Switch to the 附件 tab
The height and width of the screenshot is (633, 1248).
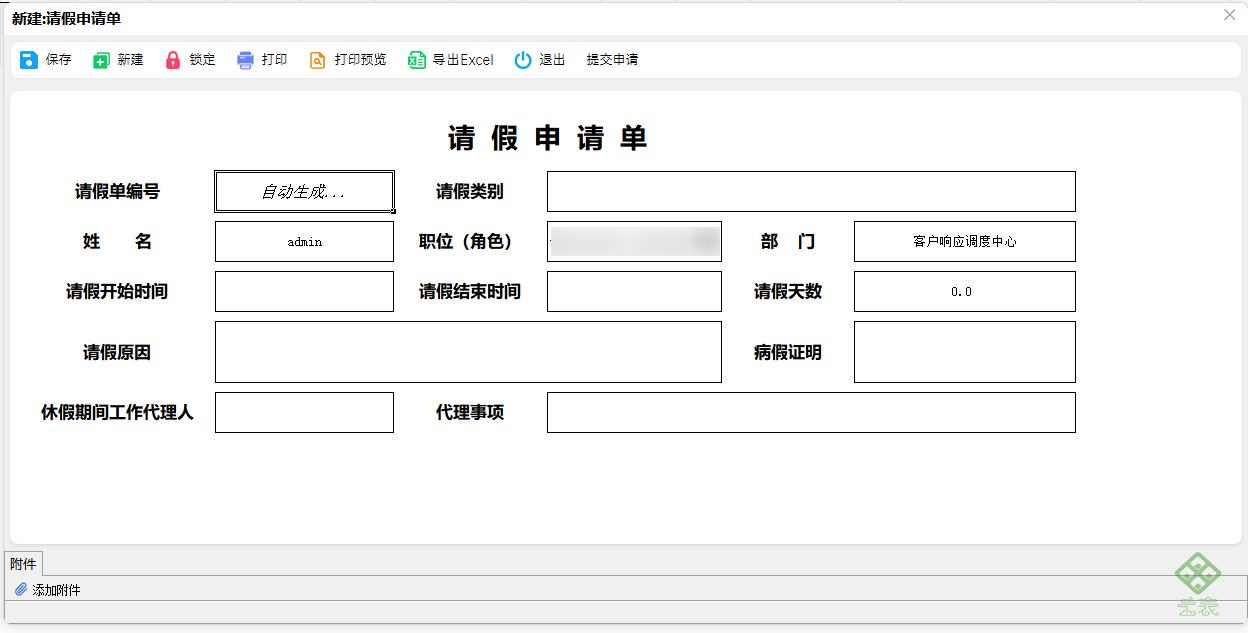23,564
